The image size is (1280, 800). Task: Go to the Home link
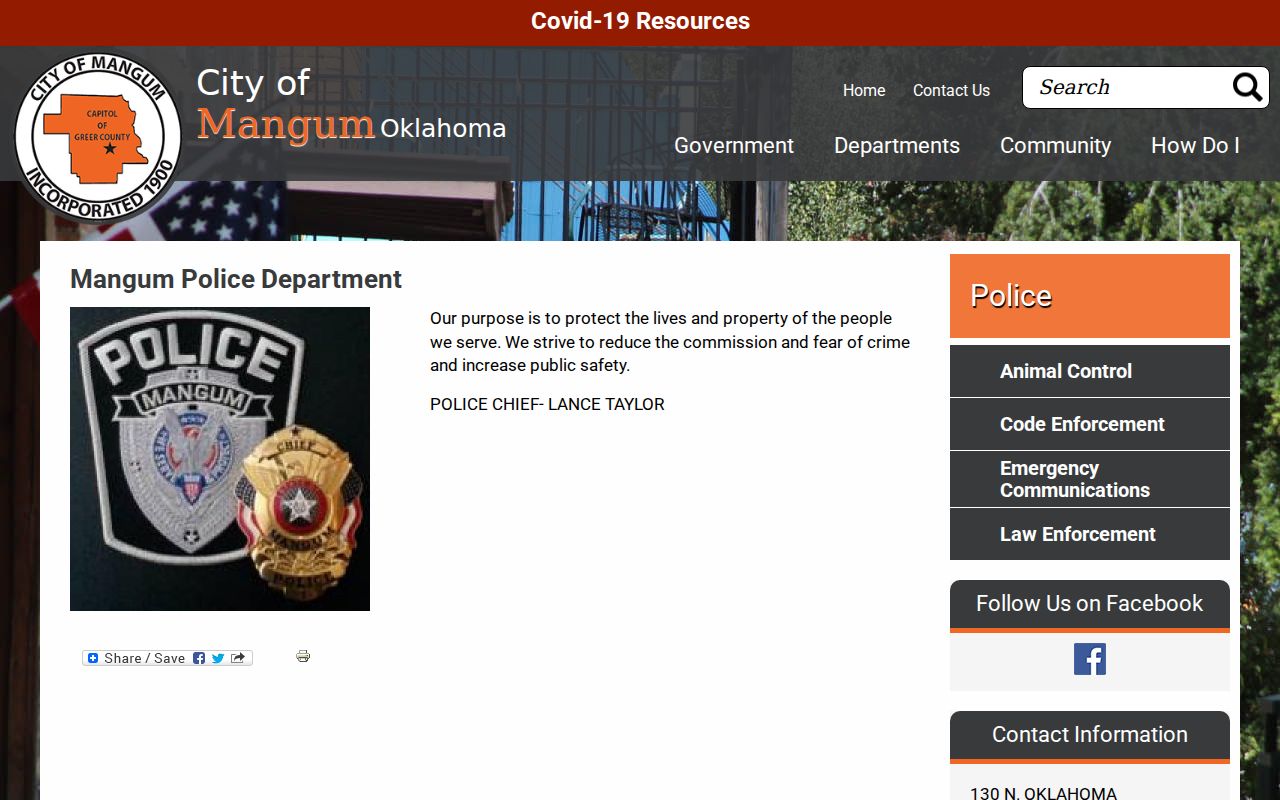pyautogui.click(x=864, y=90)
